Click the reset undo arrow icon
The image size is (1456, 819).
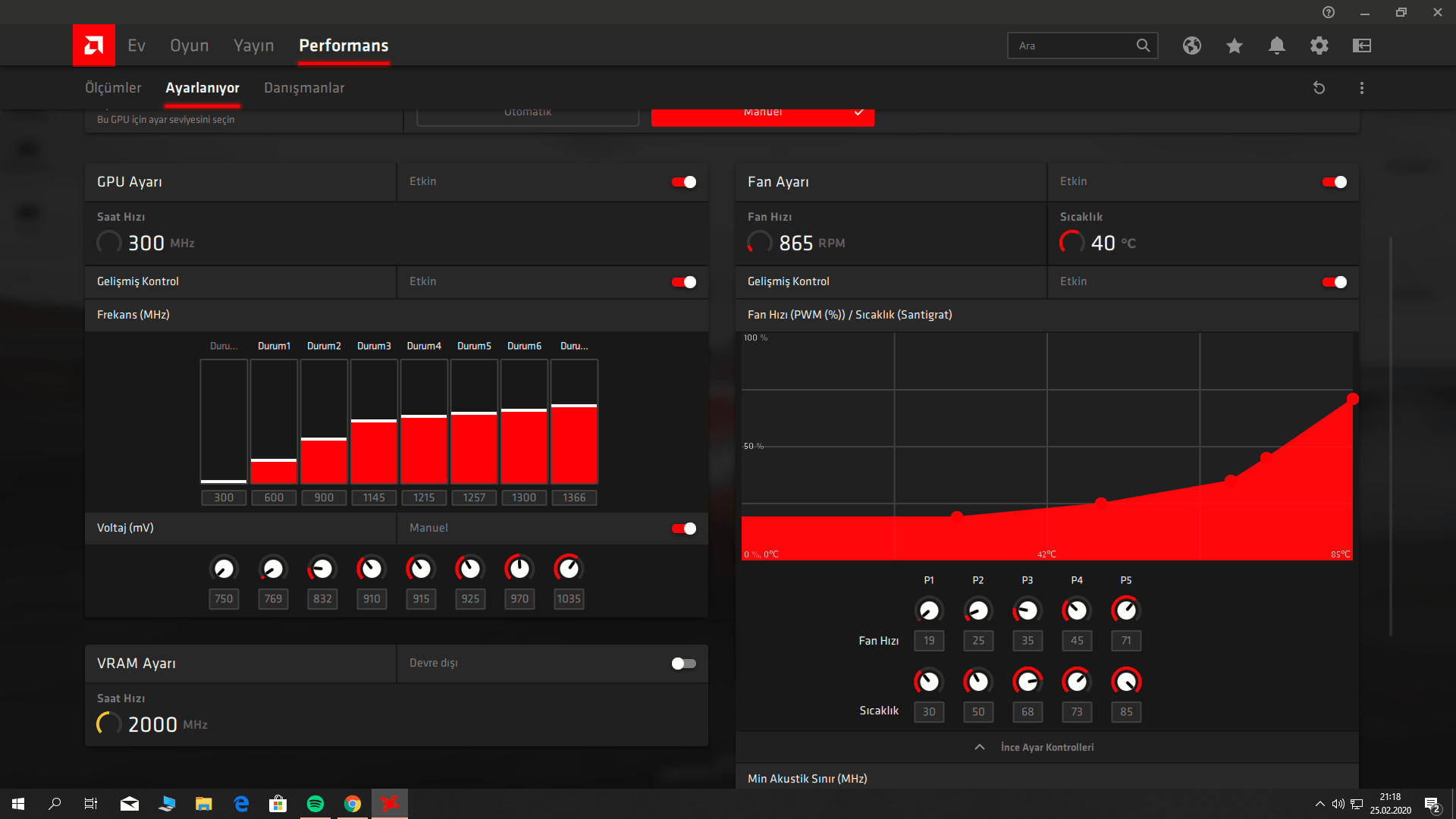(1319, 88)
